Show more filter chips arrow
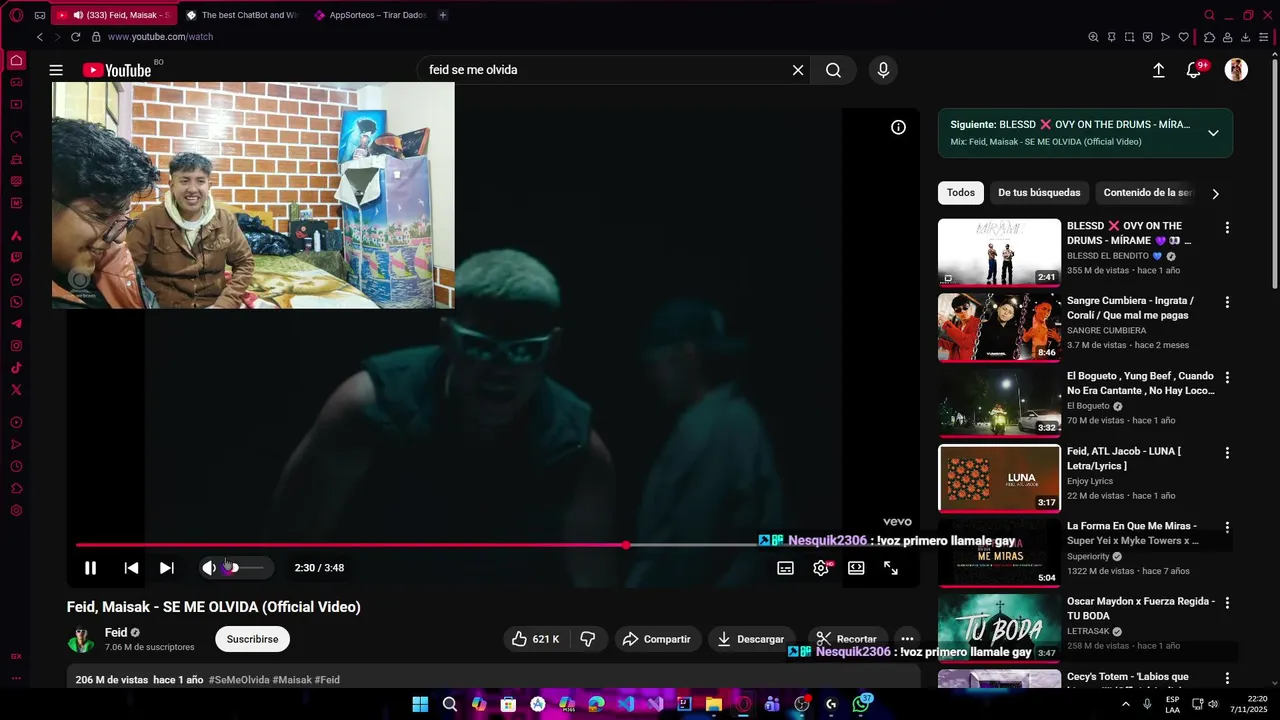The width and height of the screenshot is (1280, 720). tap(1215, 194)
